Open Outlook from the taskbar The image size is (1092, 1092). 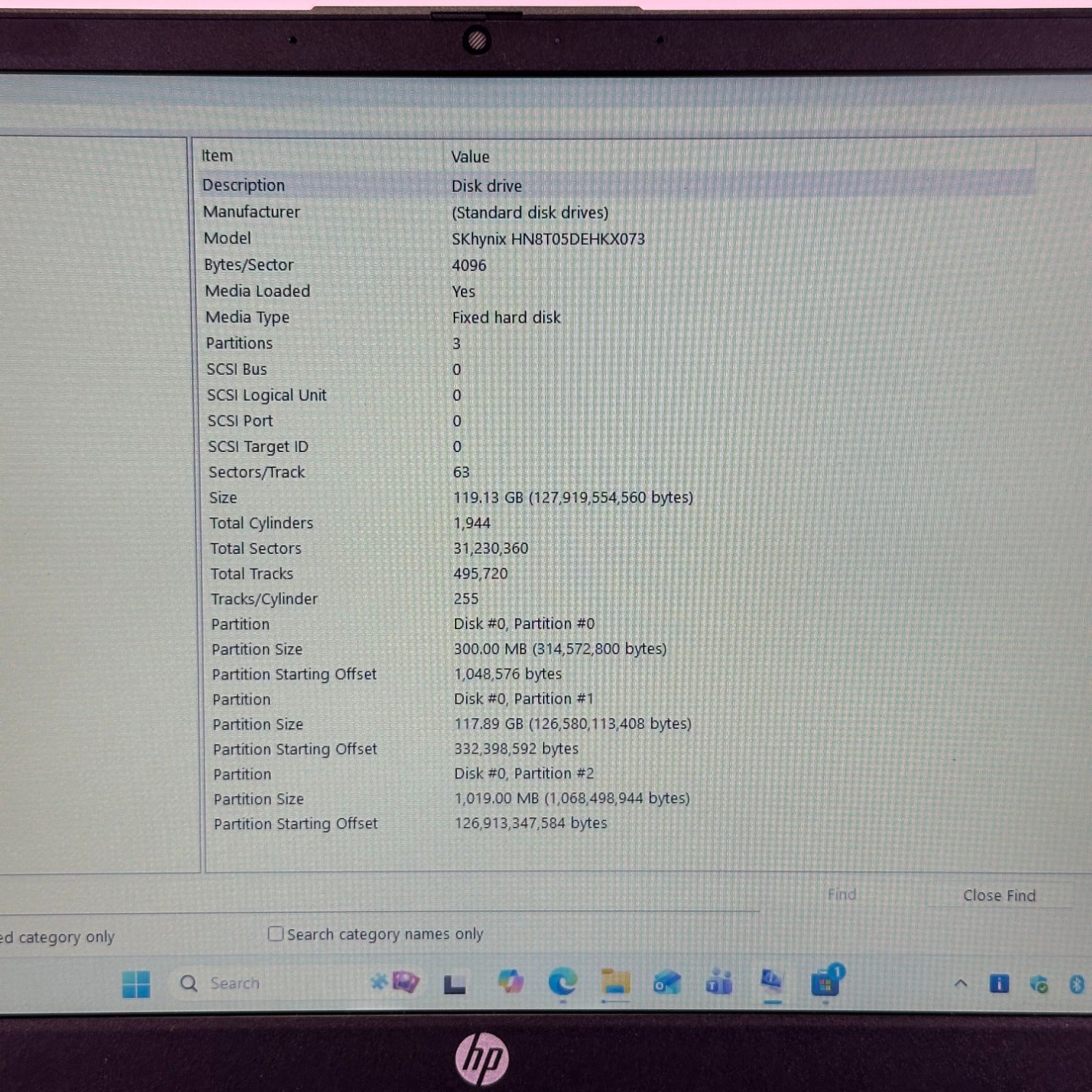[x=667, y=983]
